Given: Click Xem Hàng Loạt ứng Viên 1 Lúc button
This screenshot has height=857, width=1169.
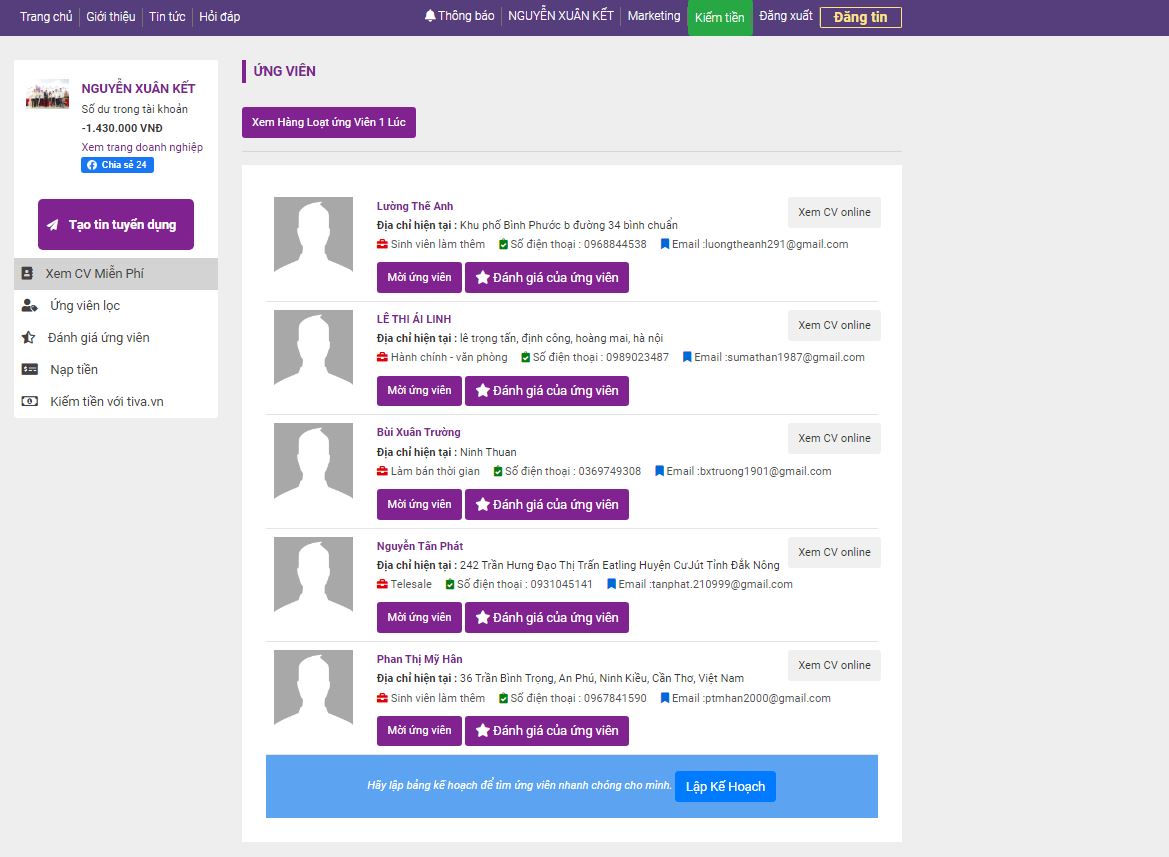Looking at the screenshot, I should (x=329, y=122).
